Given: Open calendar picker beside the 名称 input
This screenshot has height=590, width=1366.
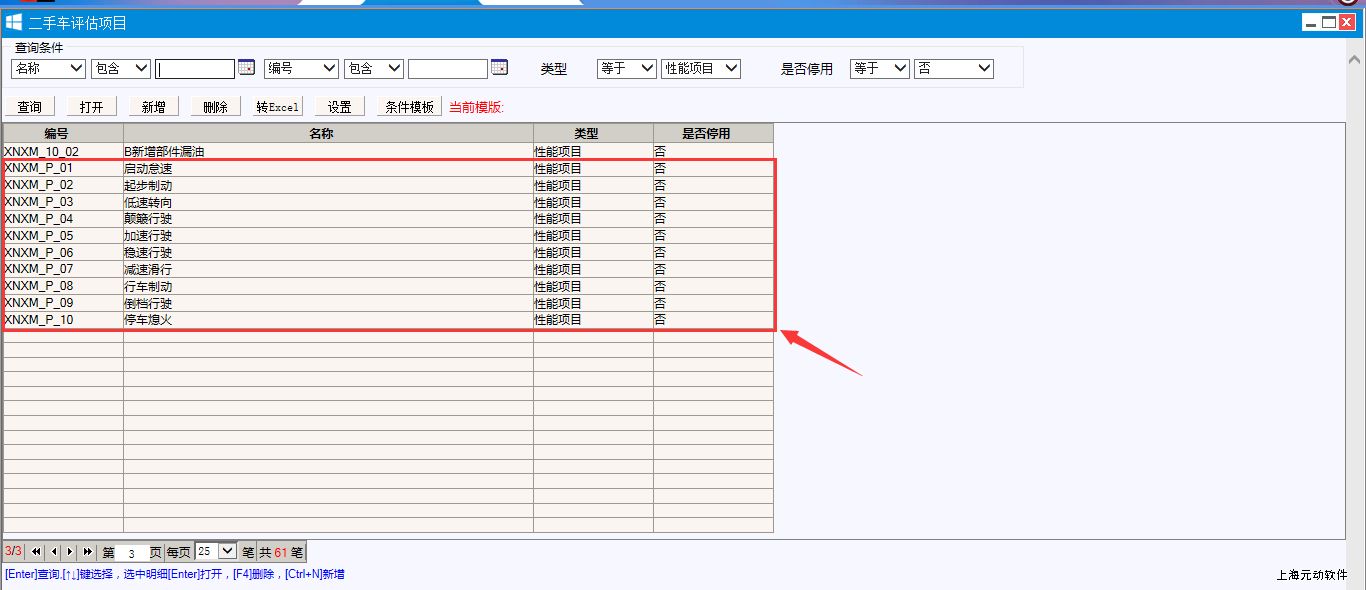Looking at the screenshot, I should tap(246, 68).
